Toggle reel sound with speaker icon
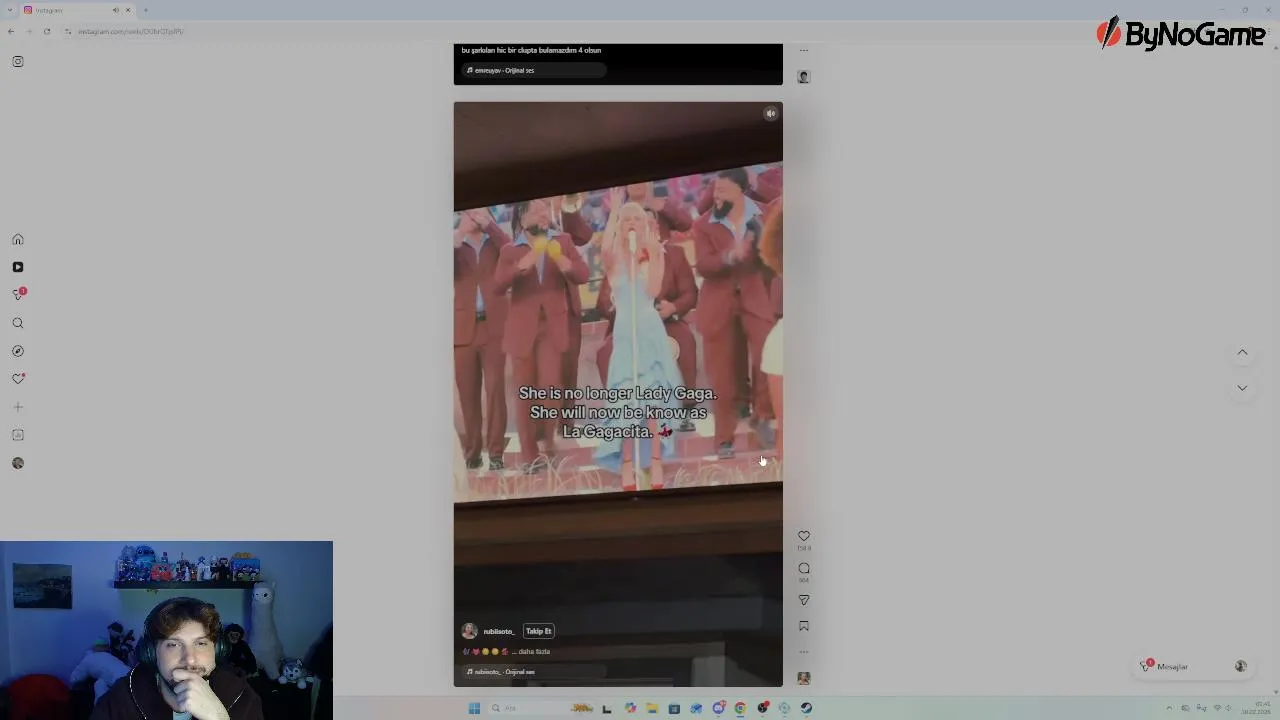This screenshot has height=720, width=1280. (771, 114)
